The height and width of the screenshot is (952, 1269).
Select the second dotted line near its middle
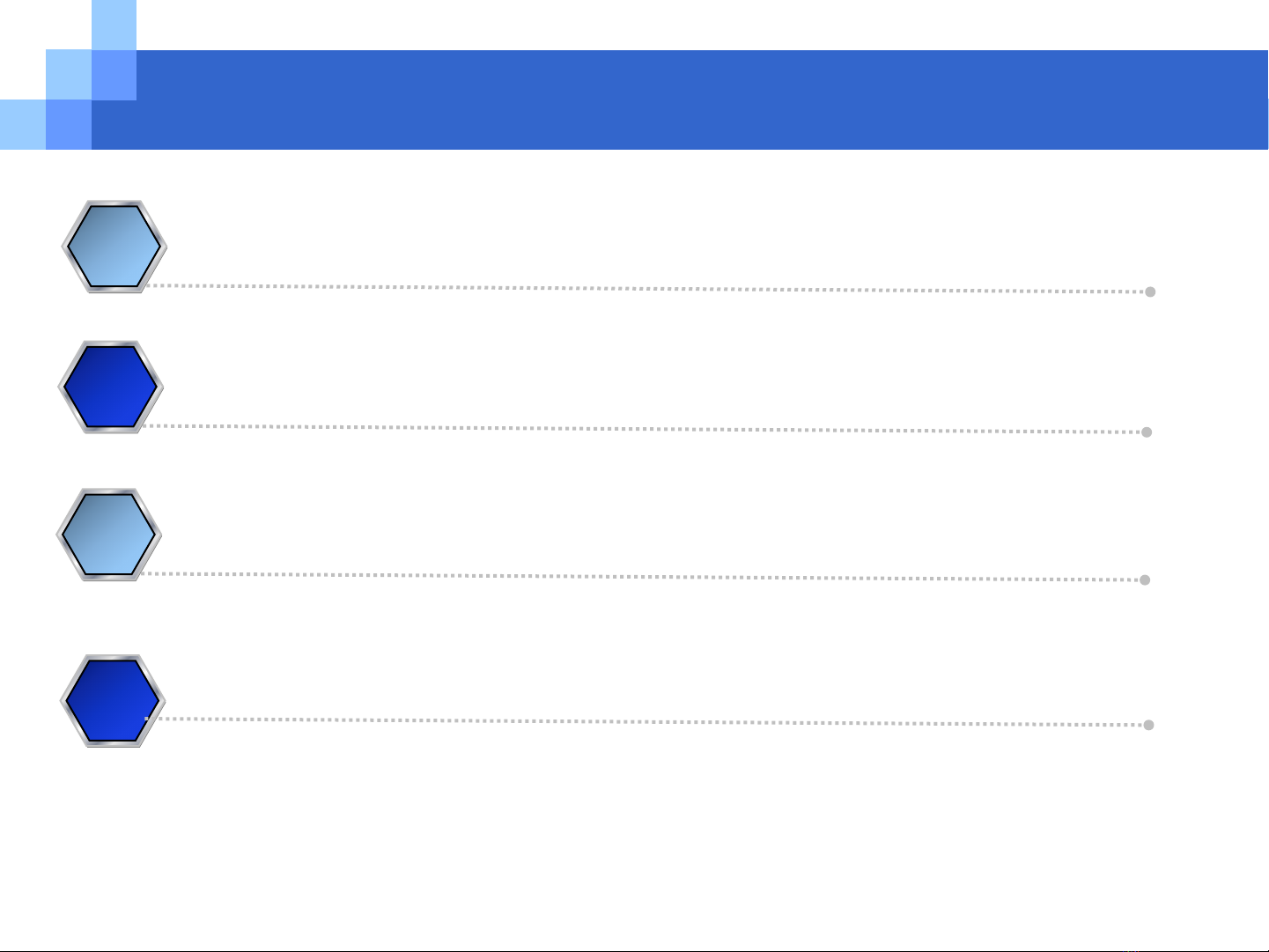pos(644,429)
